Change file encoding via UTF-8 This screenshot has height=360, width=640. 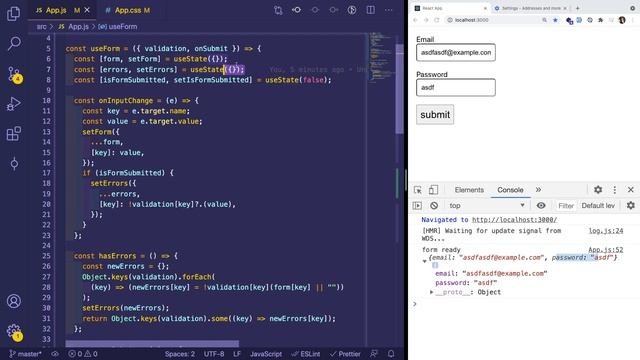pos(214,354)
